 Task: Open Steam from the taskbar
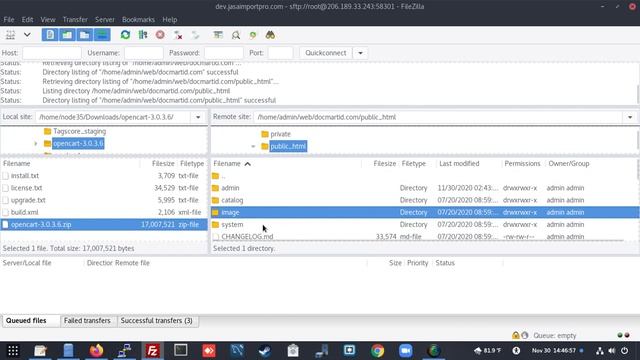265,351
